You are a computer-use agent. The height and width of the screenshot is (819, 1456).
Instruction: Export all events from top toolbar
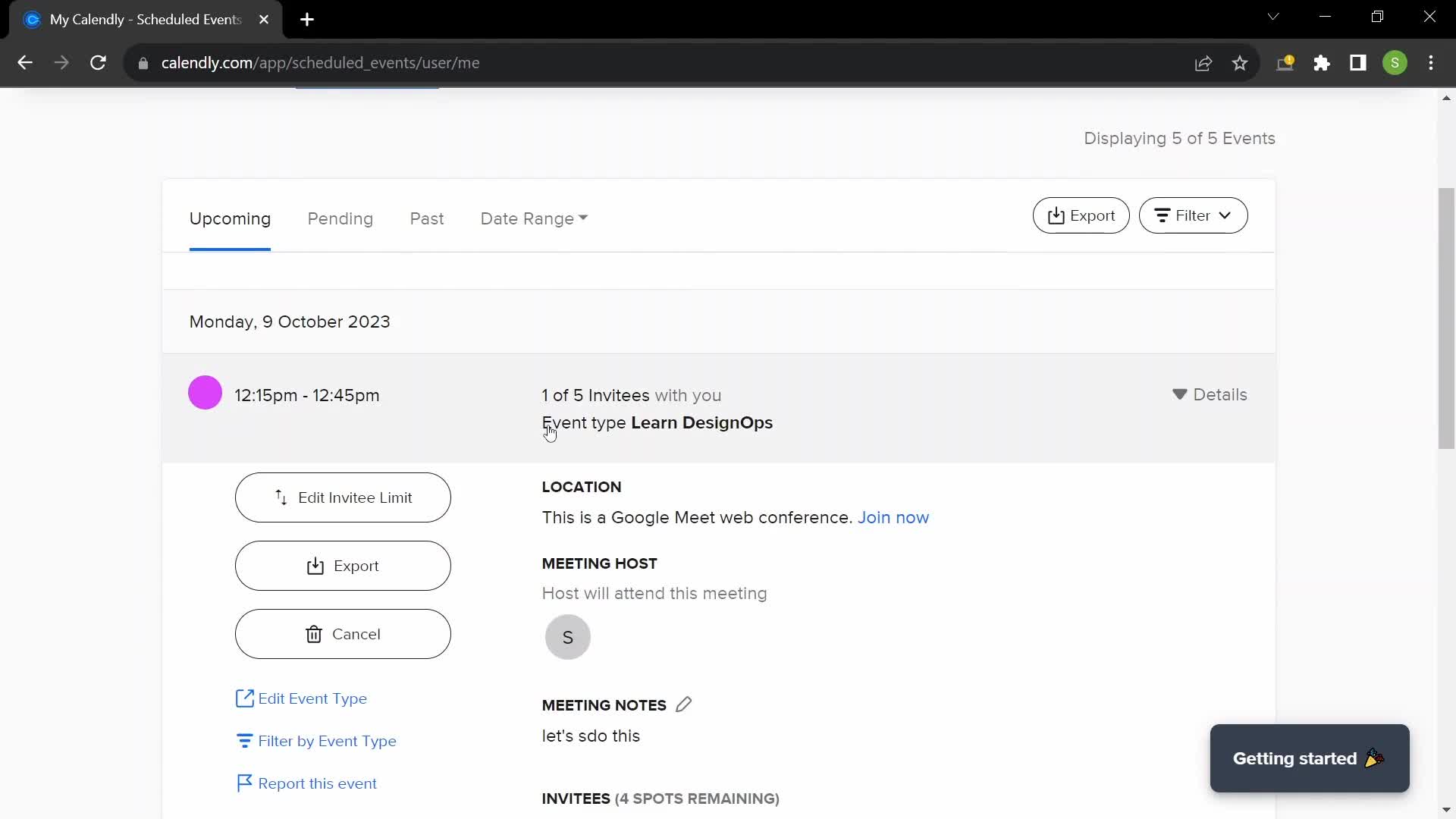[1081, 215]
